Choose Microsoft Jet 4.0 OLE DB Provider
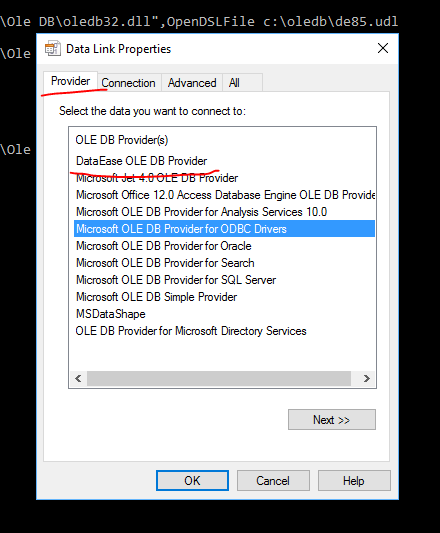The height and width of the screenshot is (533, 440). pyautogui.click(x=157, y=178)
